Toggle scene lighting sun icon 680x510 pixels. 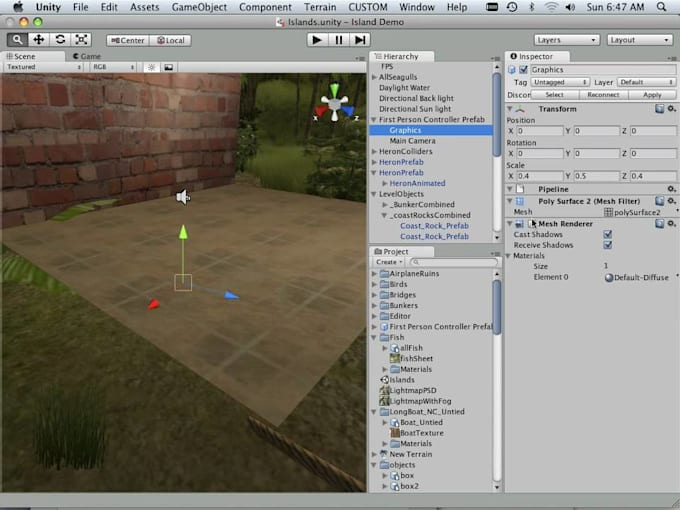151,67
